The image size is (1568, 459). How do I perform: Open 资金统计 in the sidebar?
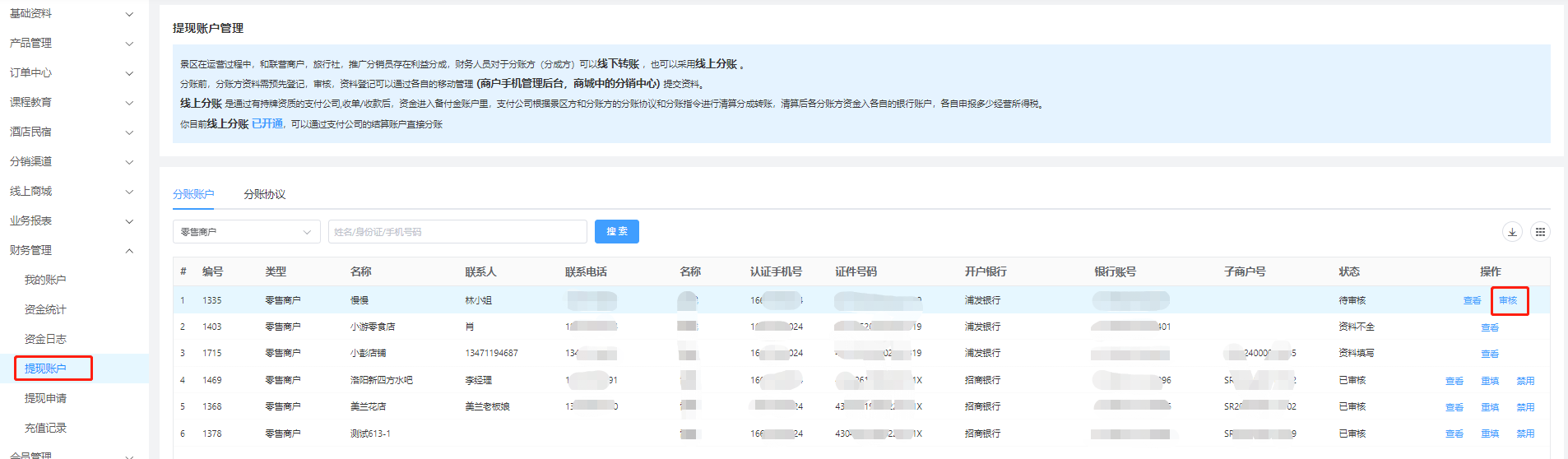pyautogui.click(x=45, y=309)
